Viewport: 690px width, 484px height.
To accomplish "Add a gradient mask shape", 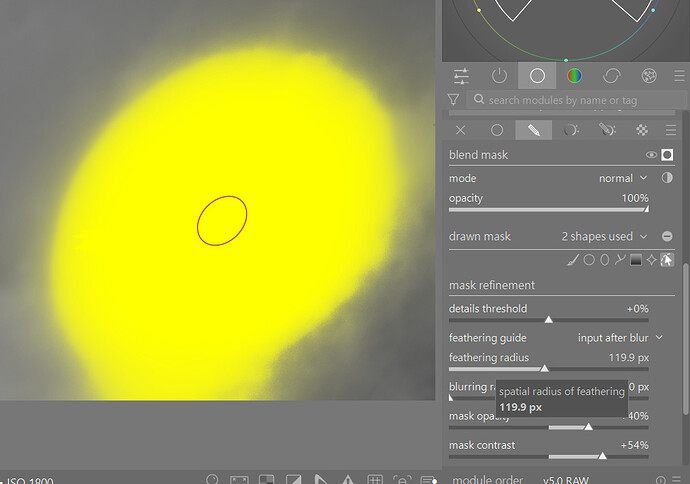I will click(x=636, y=260).
